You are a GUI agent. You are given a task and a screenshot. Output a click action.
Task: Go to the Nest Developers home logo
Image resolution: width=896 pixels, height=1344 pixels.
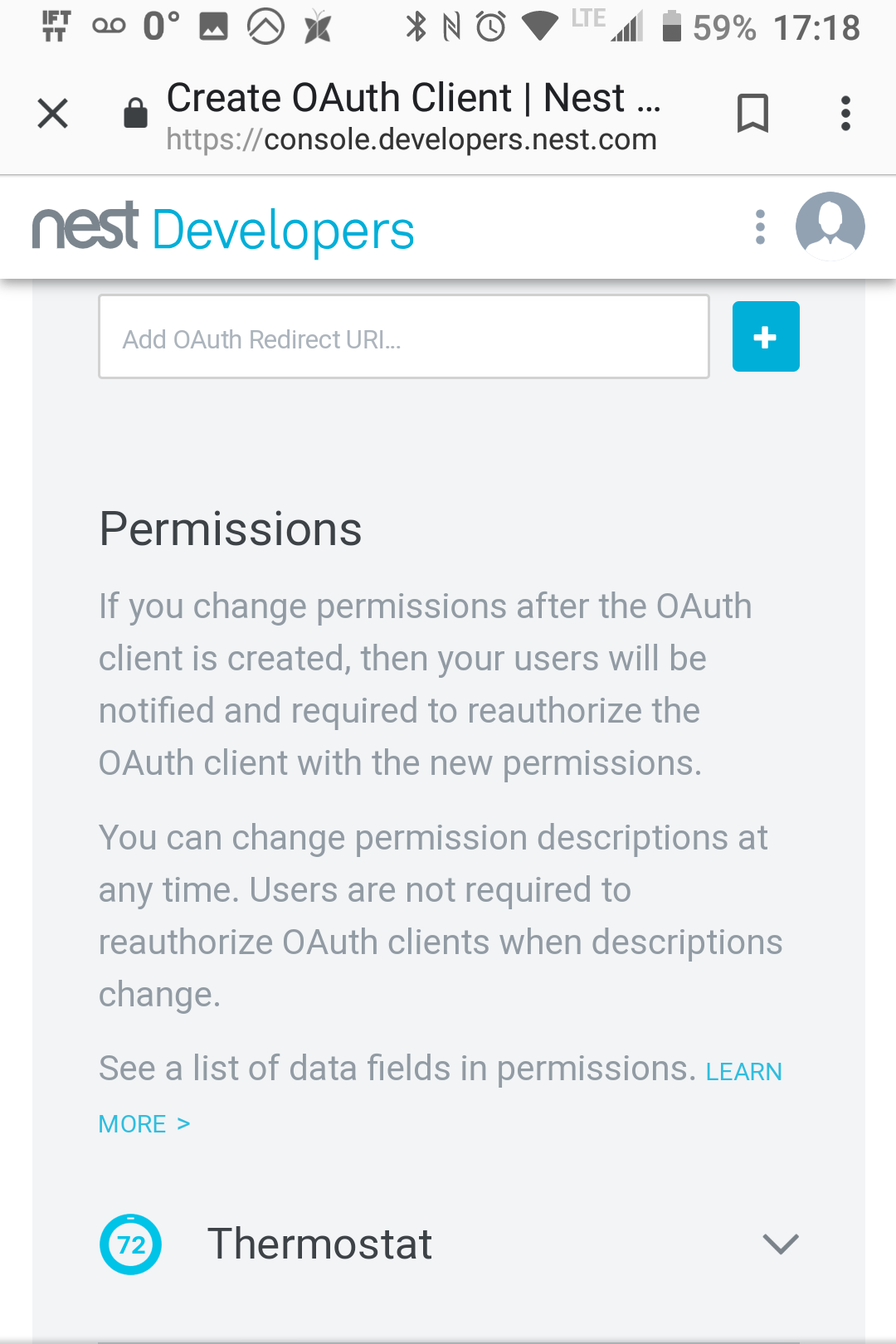tap(223, 228)
